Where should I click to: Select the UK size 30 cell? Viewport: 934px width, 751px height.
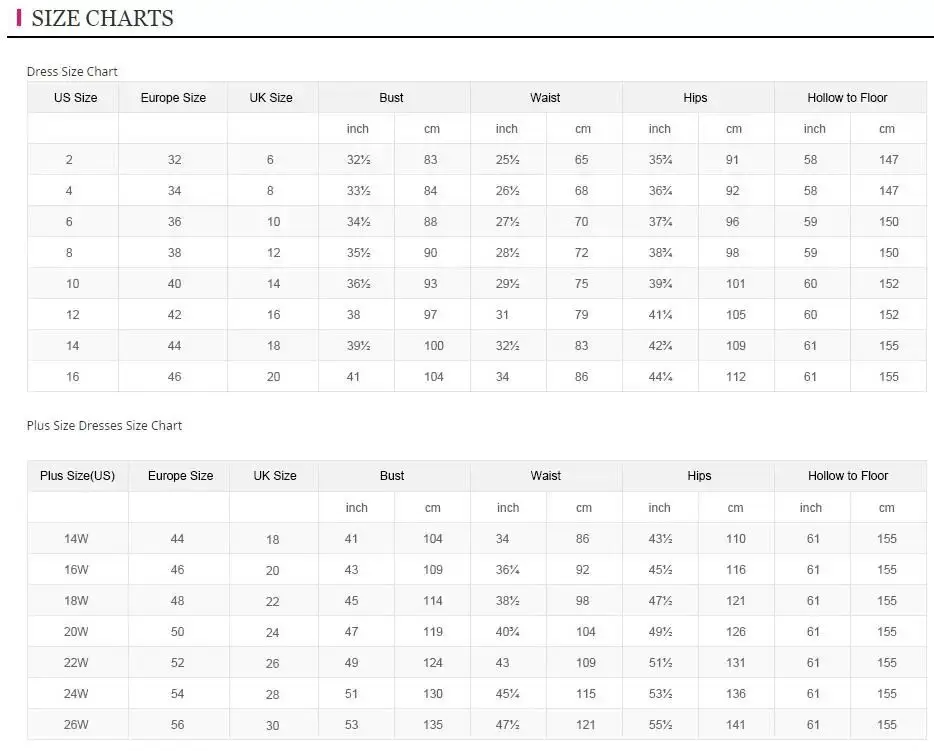tap(273, 726)
